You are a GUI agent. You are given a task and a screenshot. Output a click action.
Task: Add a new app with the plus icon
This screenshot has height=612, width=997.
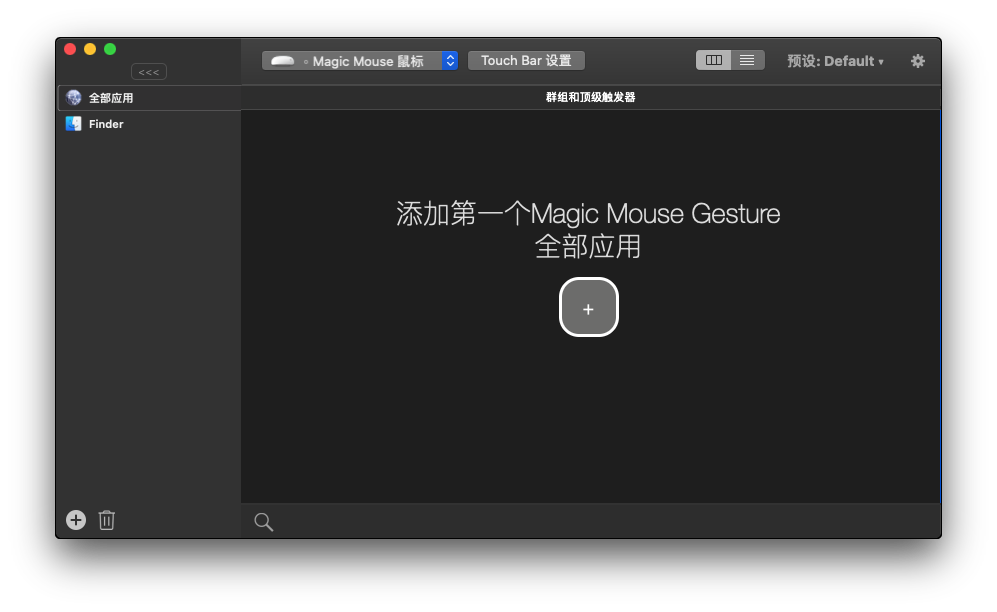coord(76,520)
